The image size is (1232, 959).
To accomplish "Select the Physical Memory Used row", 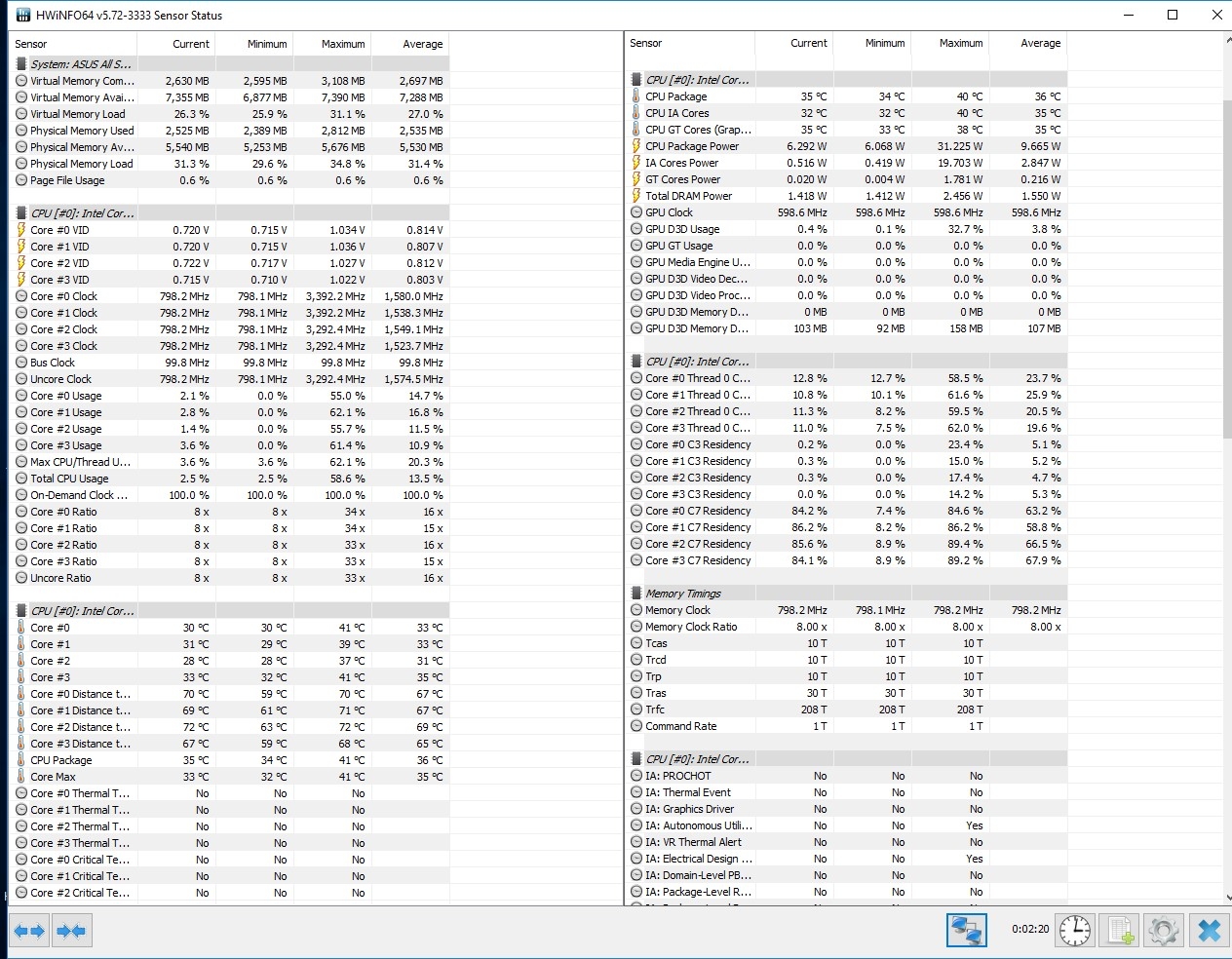I will [x=229, y=131].
